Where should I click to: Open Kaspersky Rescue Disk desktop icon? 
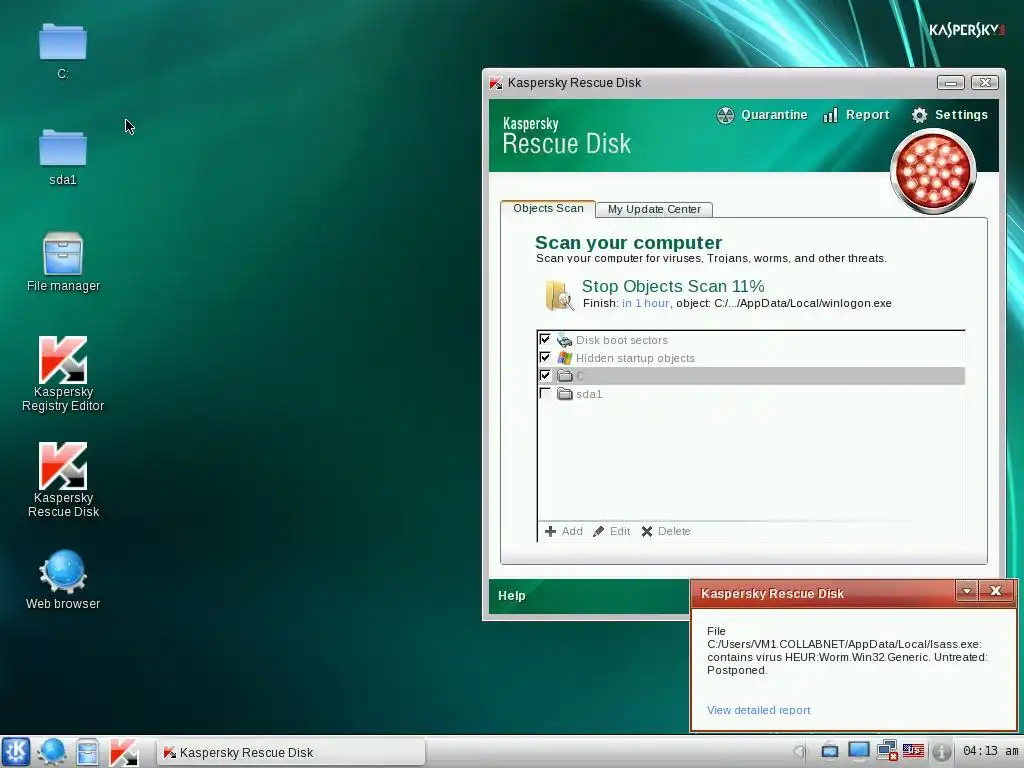coord(63,480)
